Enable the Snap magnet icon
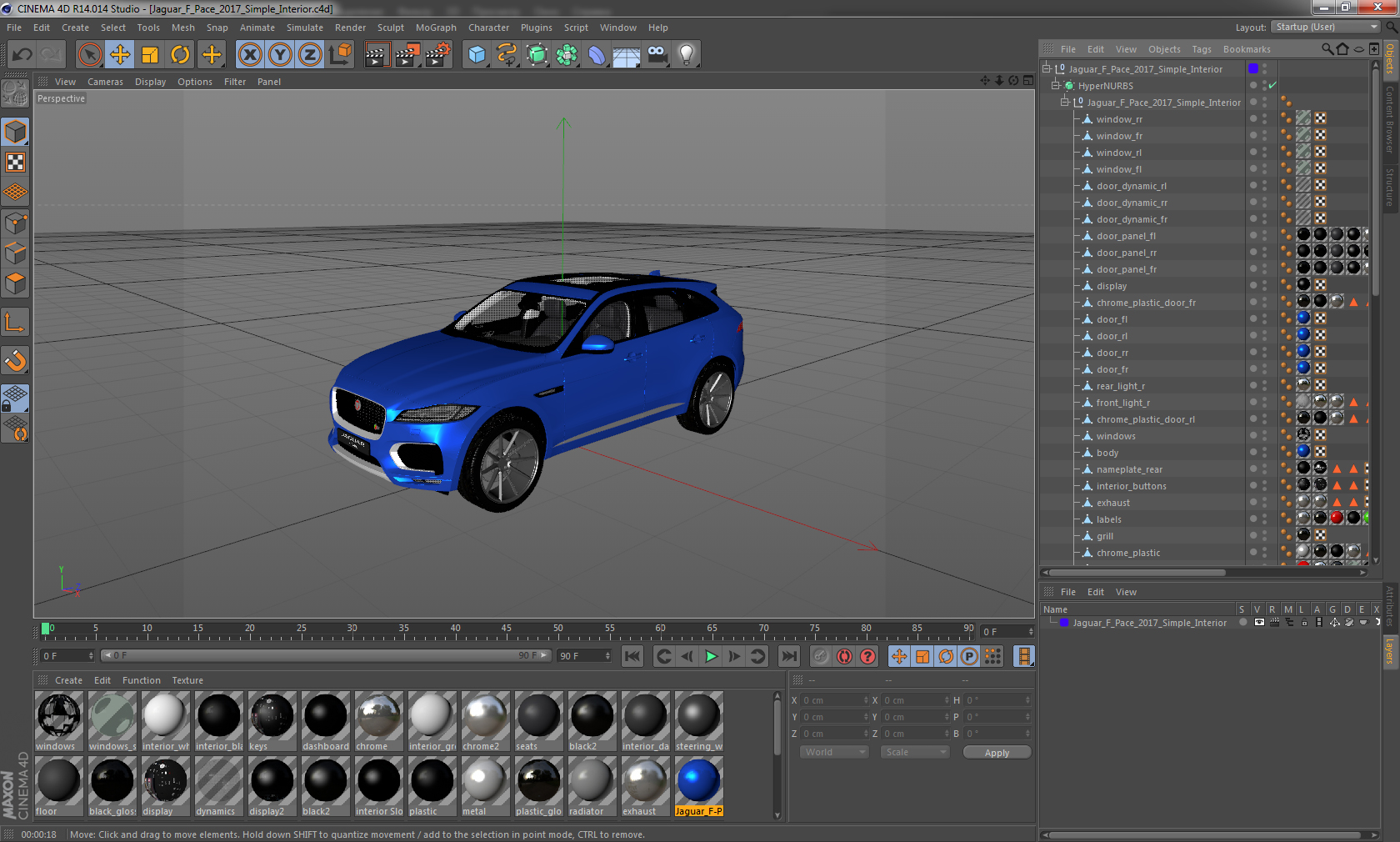Image resolution: width=1400 pixels, height=842 pixels. 16,360
